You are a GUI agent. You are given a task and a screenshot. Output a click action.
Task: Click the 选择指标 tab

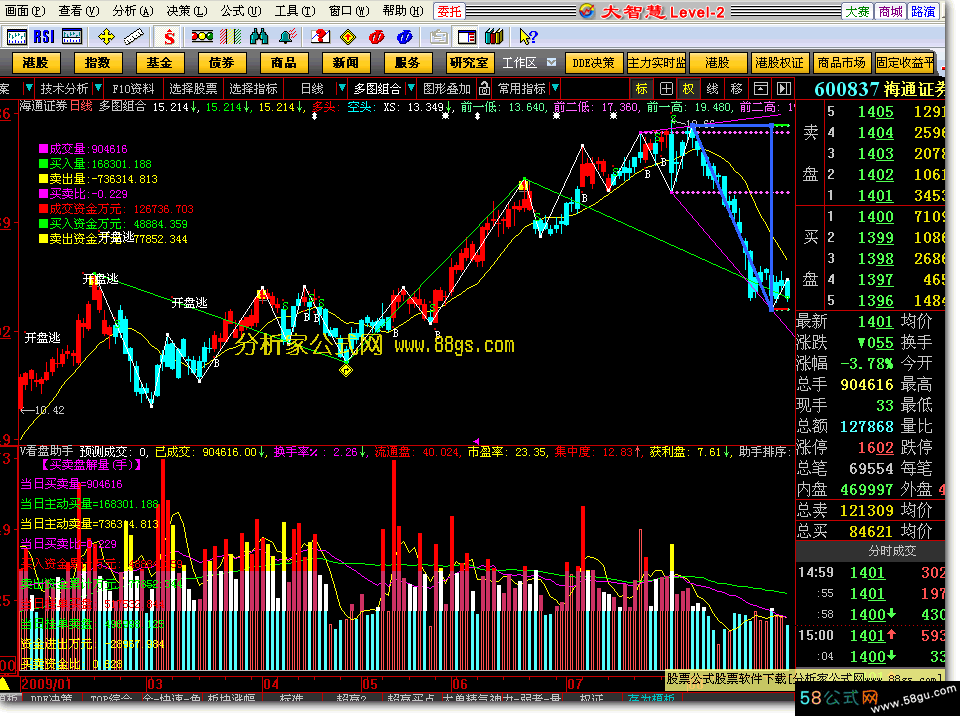click(x=253, y=89)
